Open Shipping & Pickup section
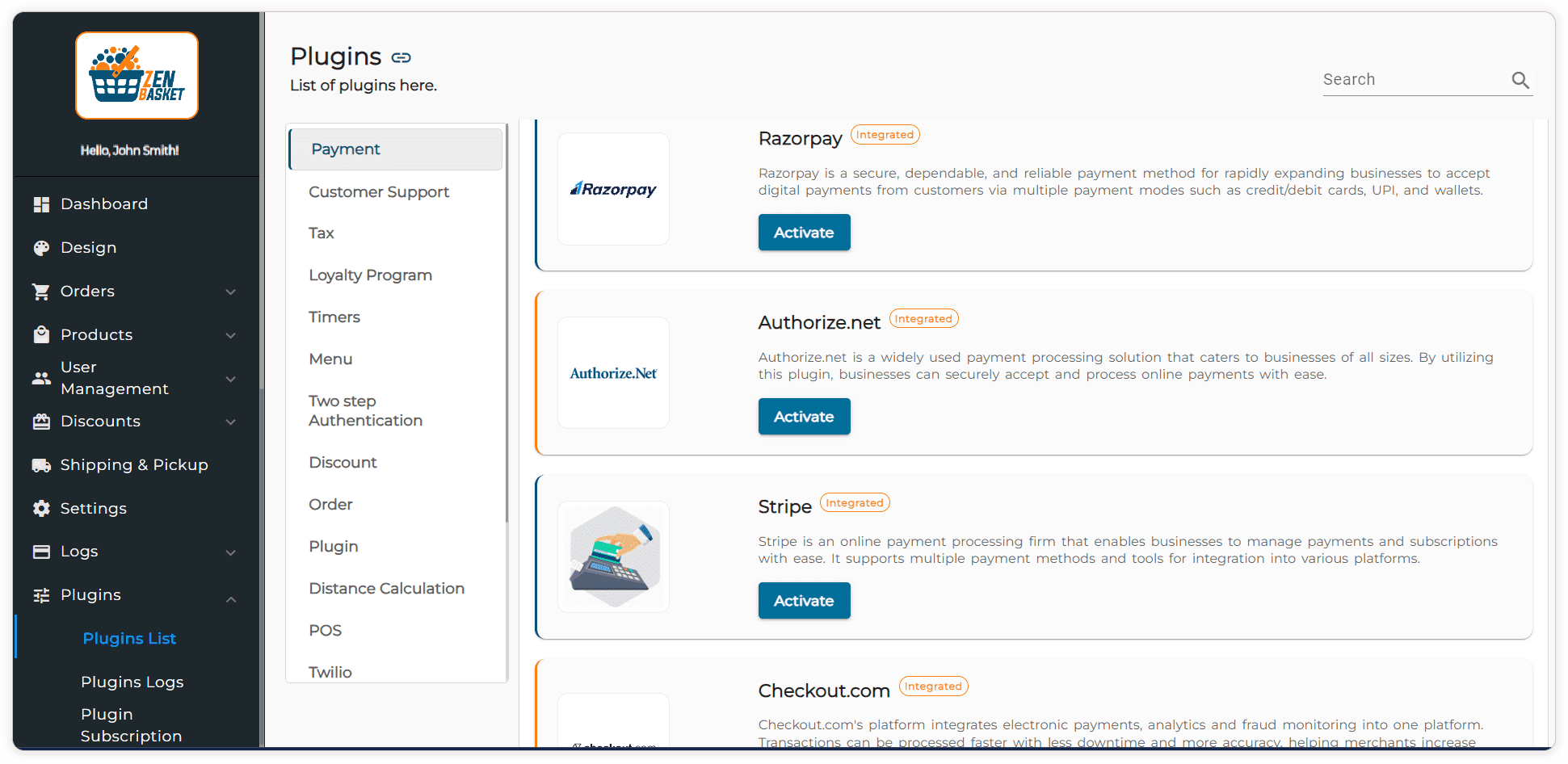This screenshot has height=764, width=1568. (134, 465)
